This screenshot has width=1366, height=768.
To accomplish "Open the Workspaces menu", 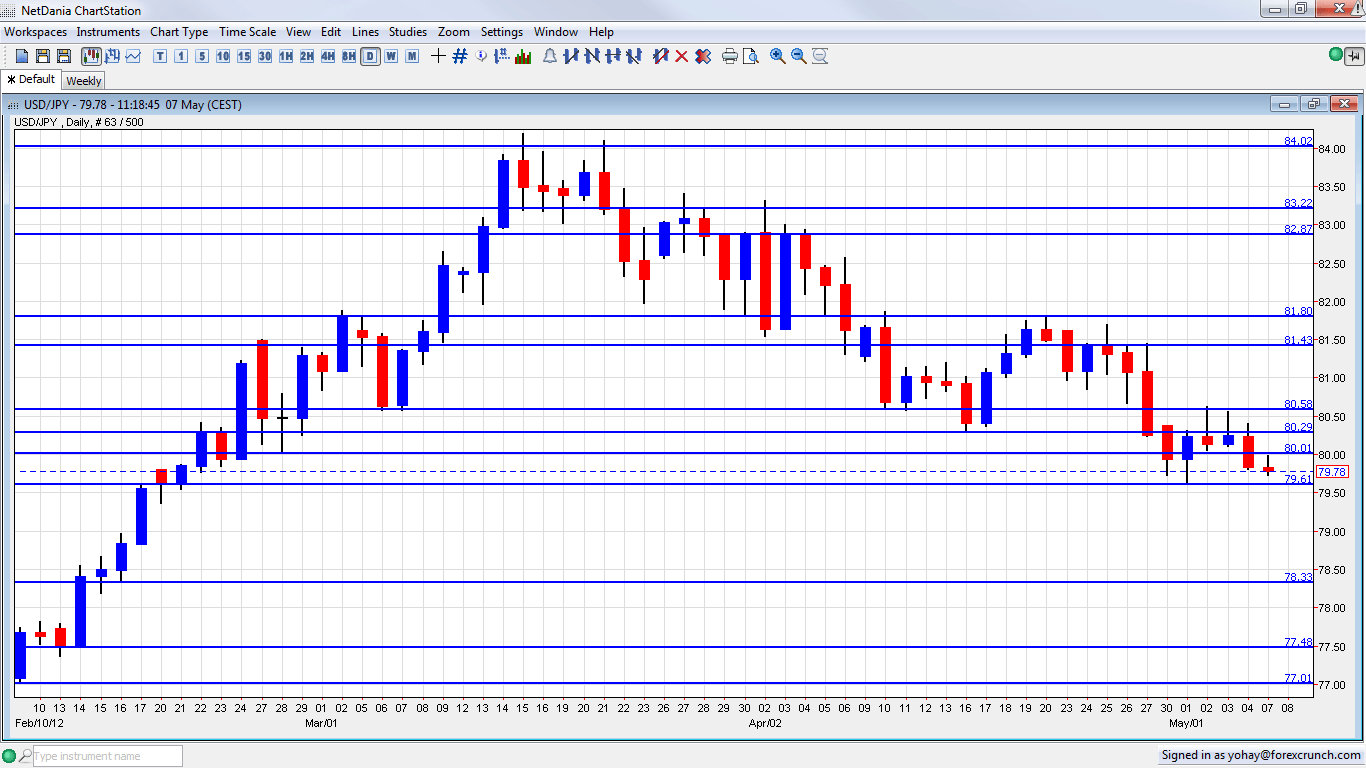I will point(36,32).
